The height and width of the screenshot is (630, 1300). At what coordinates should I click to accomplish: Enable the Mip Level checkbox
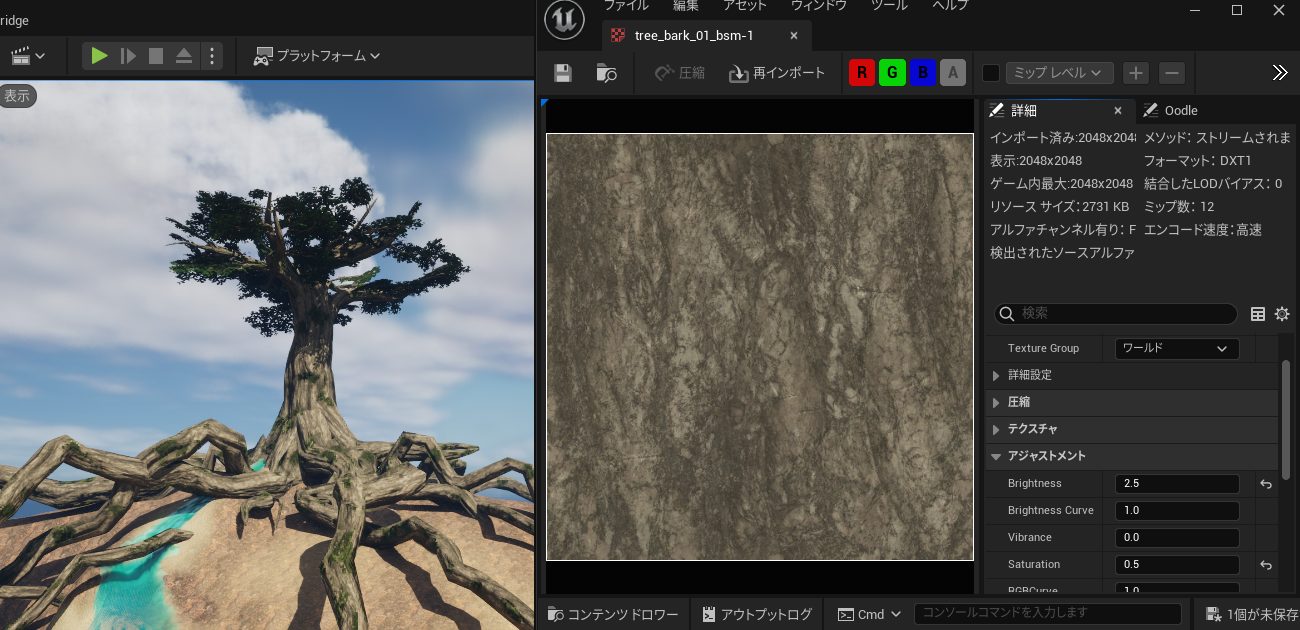[x=990, y=73]
